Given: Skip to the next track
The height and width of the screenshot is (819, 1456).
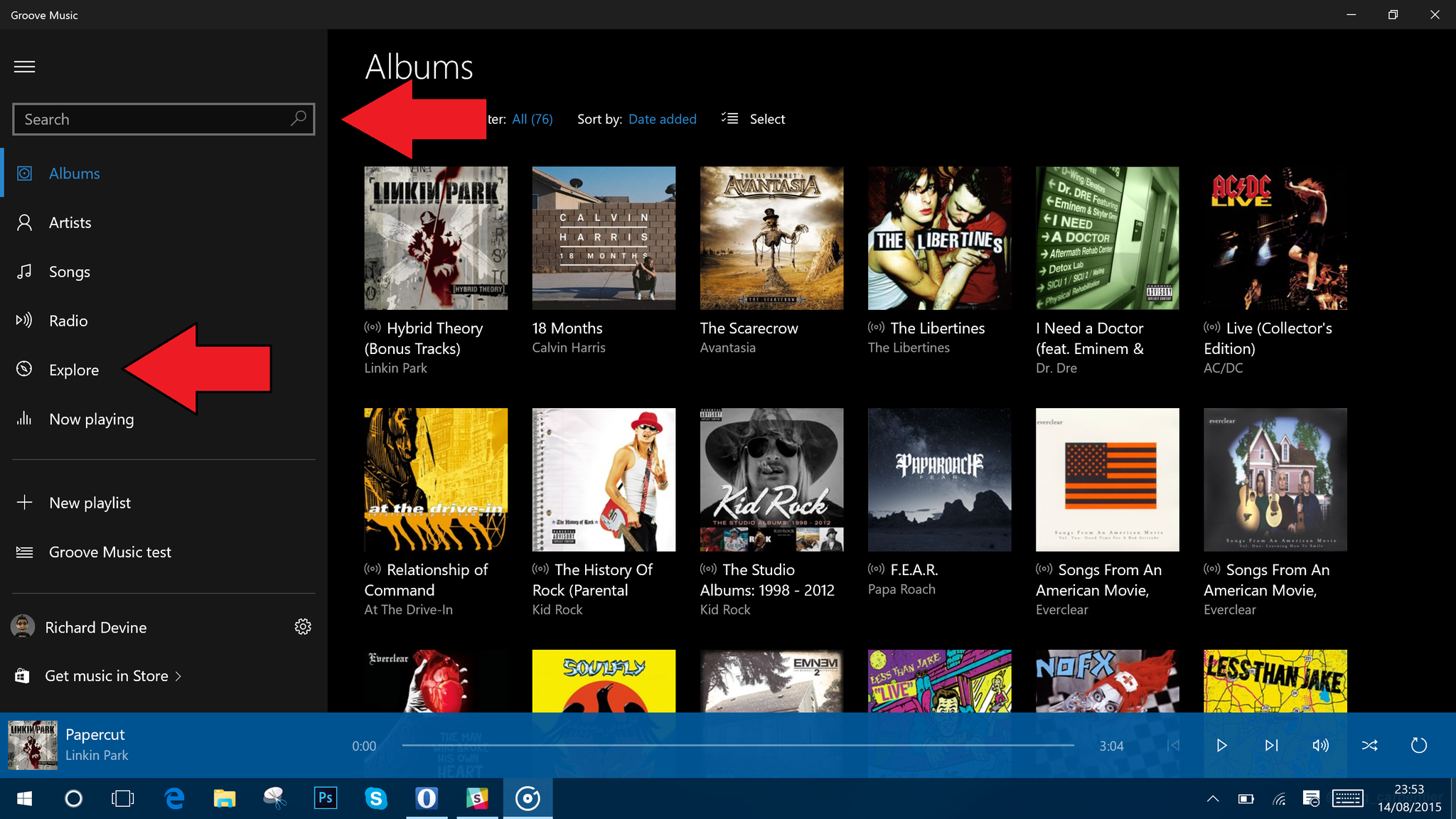Looking at the screenshot, I should [x=1271, y=745].
